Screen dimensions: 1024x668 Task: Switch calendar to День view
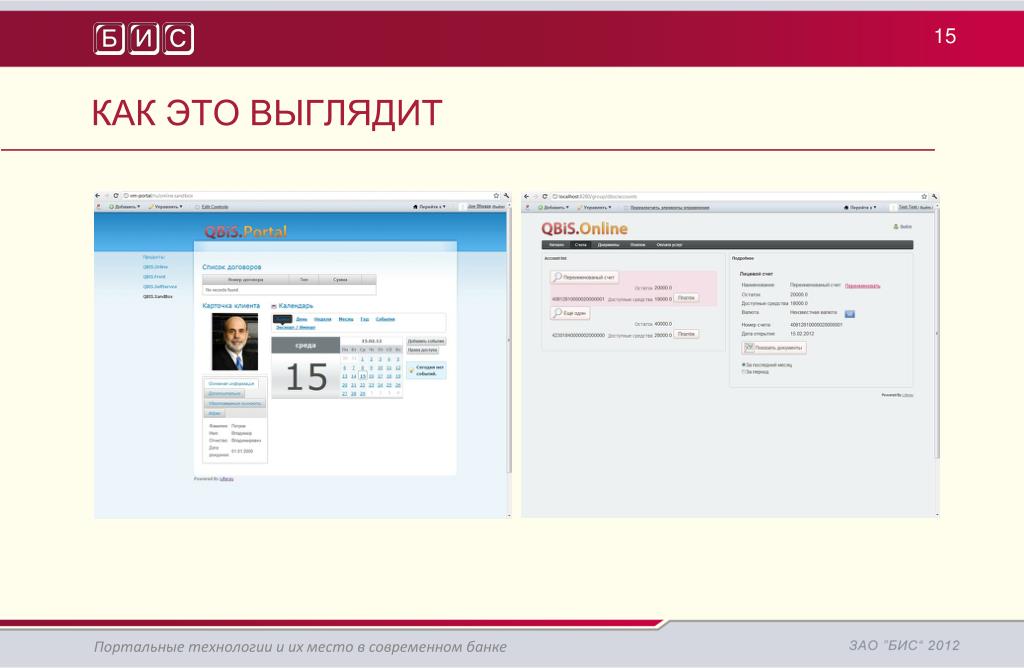click(x=302, y=319)
